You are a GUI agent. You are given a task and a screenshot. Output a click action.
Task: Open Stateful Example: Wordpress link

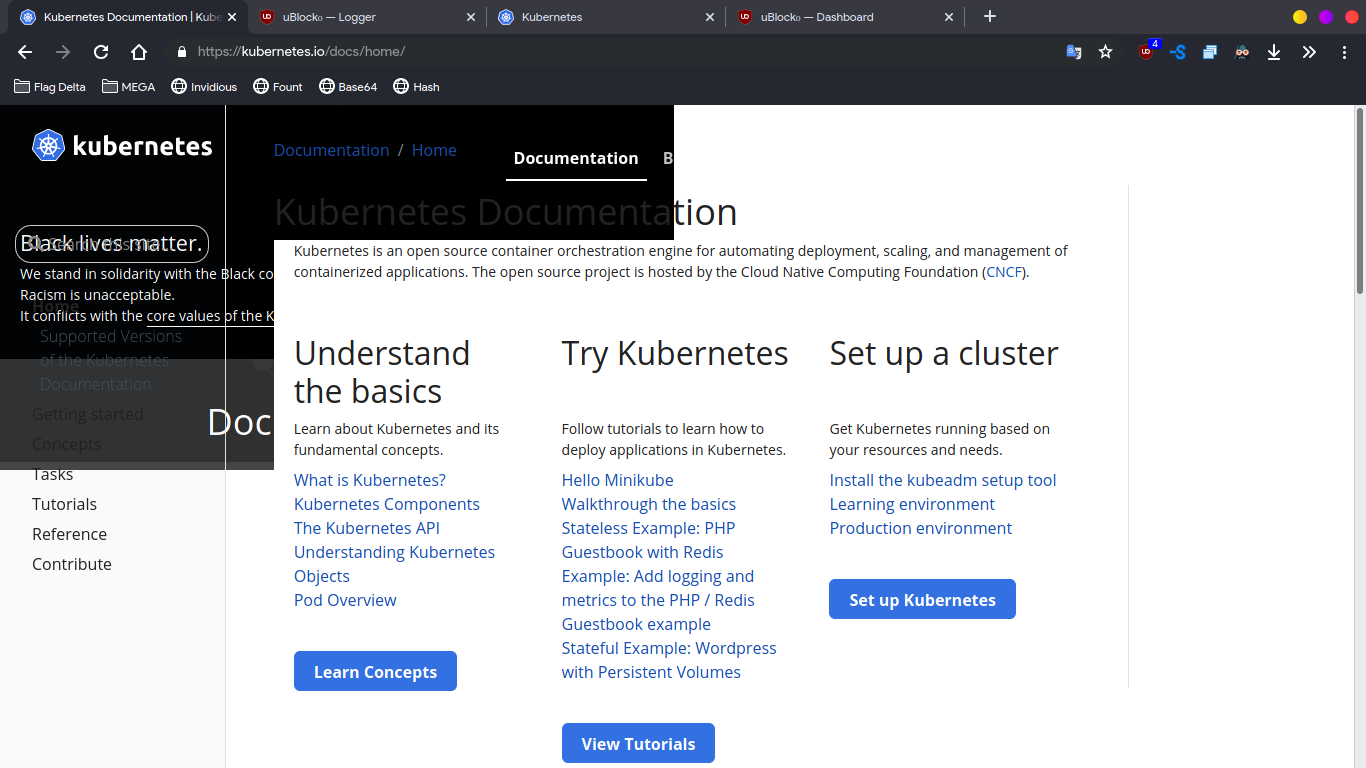click(x=669, y=660)
